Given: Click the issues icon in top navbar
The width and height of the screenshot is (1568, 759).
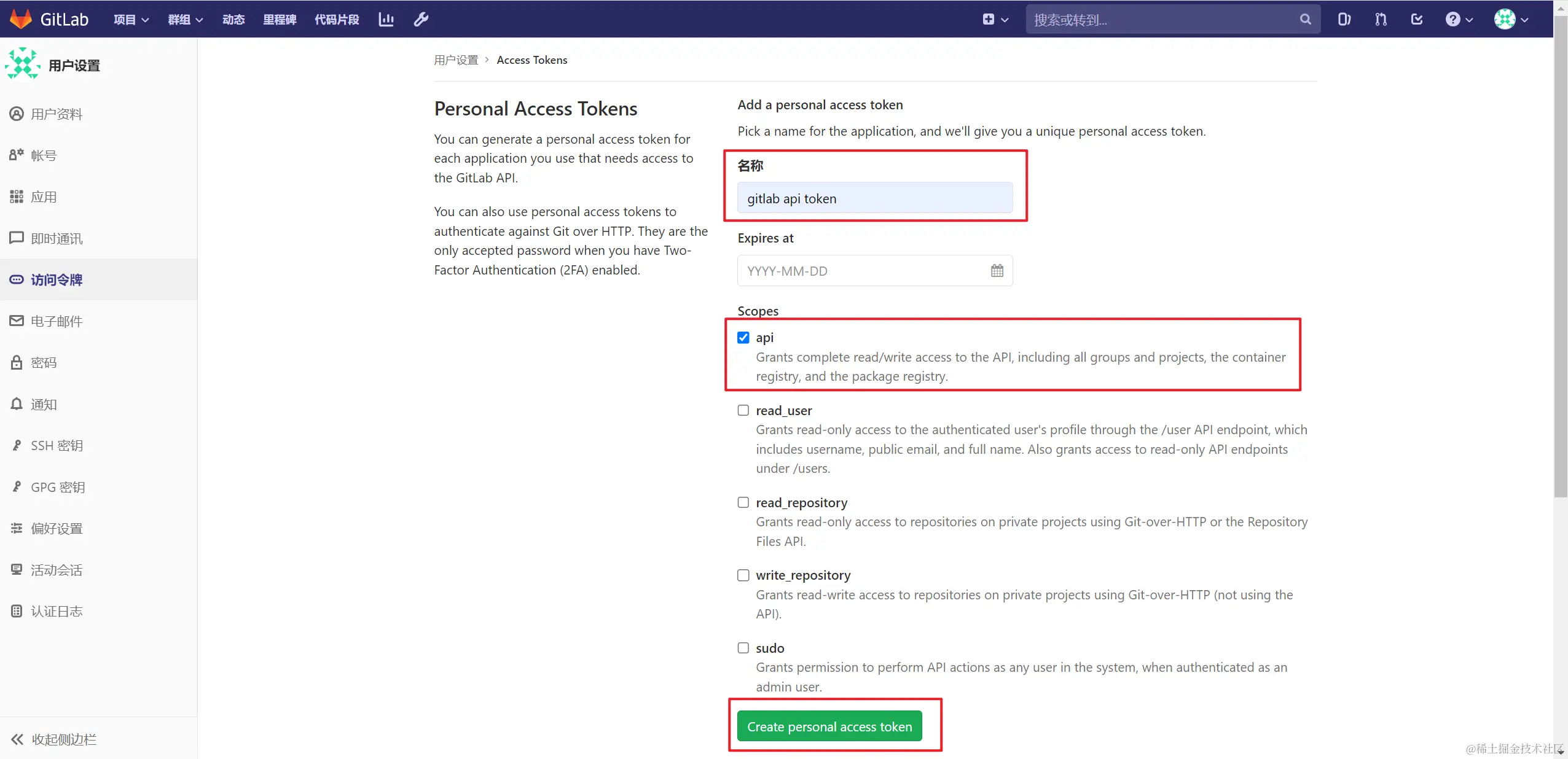Looking at the screenshot, I should (x=1344, y=20).
